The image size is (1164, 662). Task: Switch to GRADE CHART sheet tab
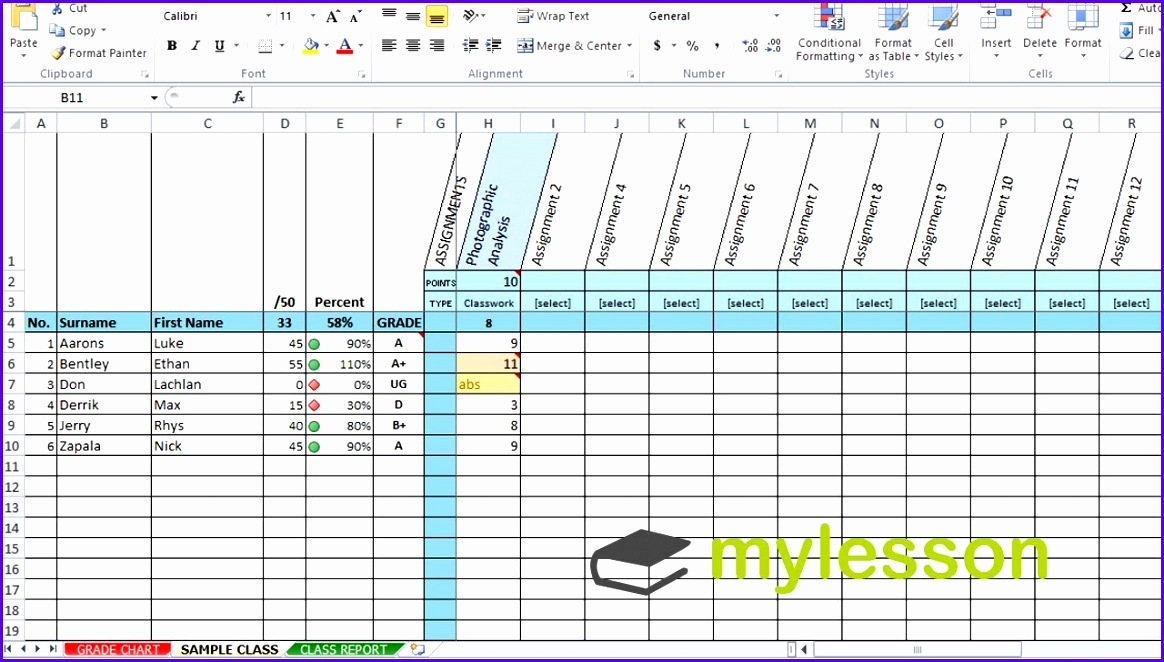[118, 649]
